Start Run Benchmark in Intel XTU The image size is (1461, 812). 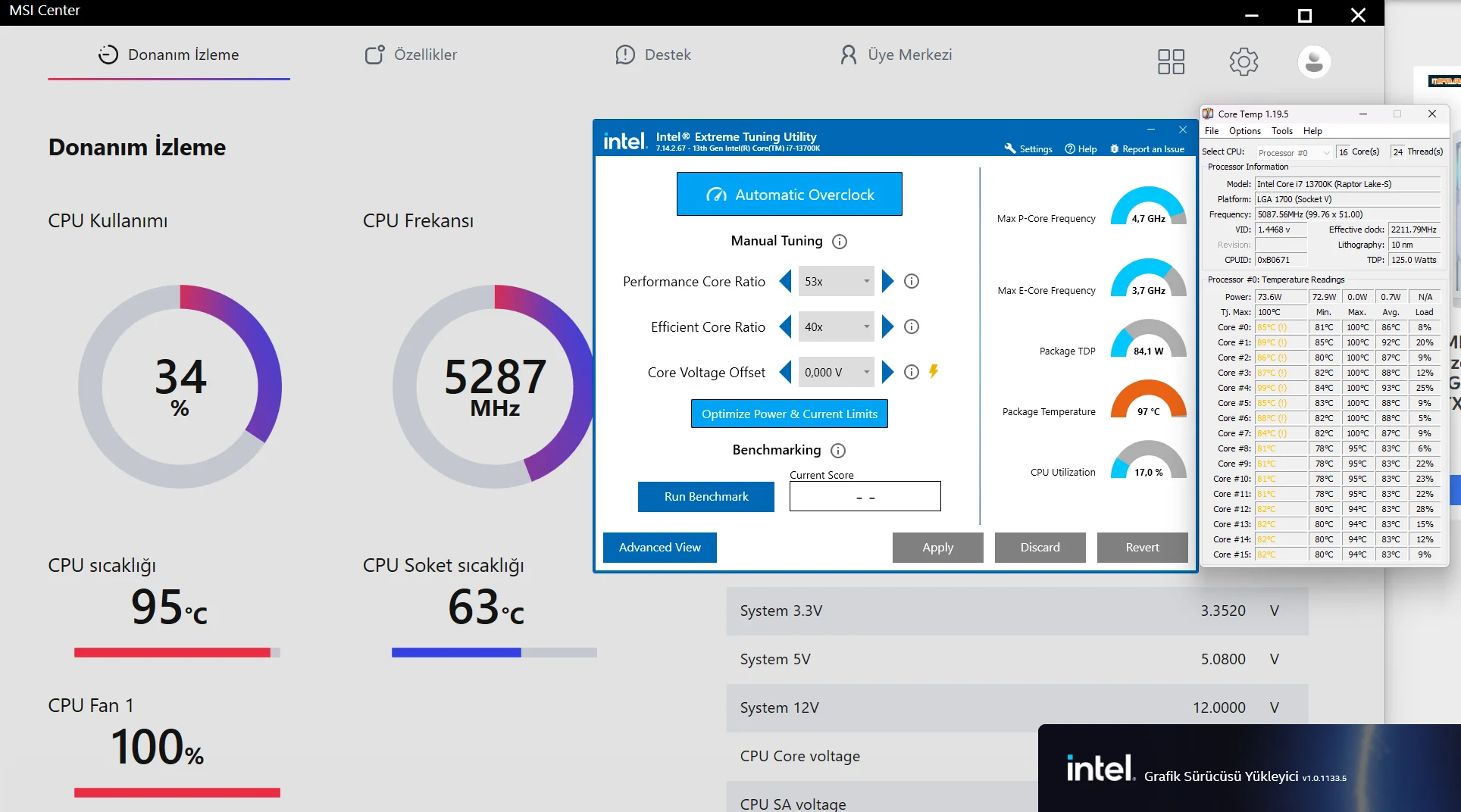click(x=706, y=497)
